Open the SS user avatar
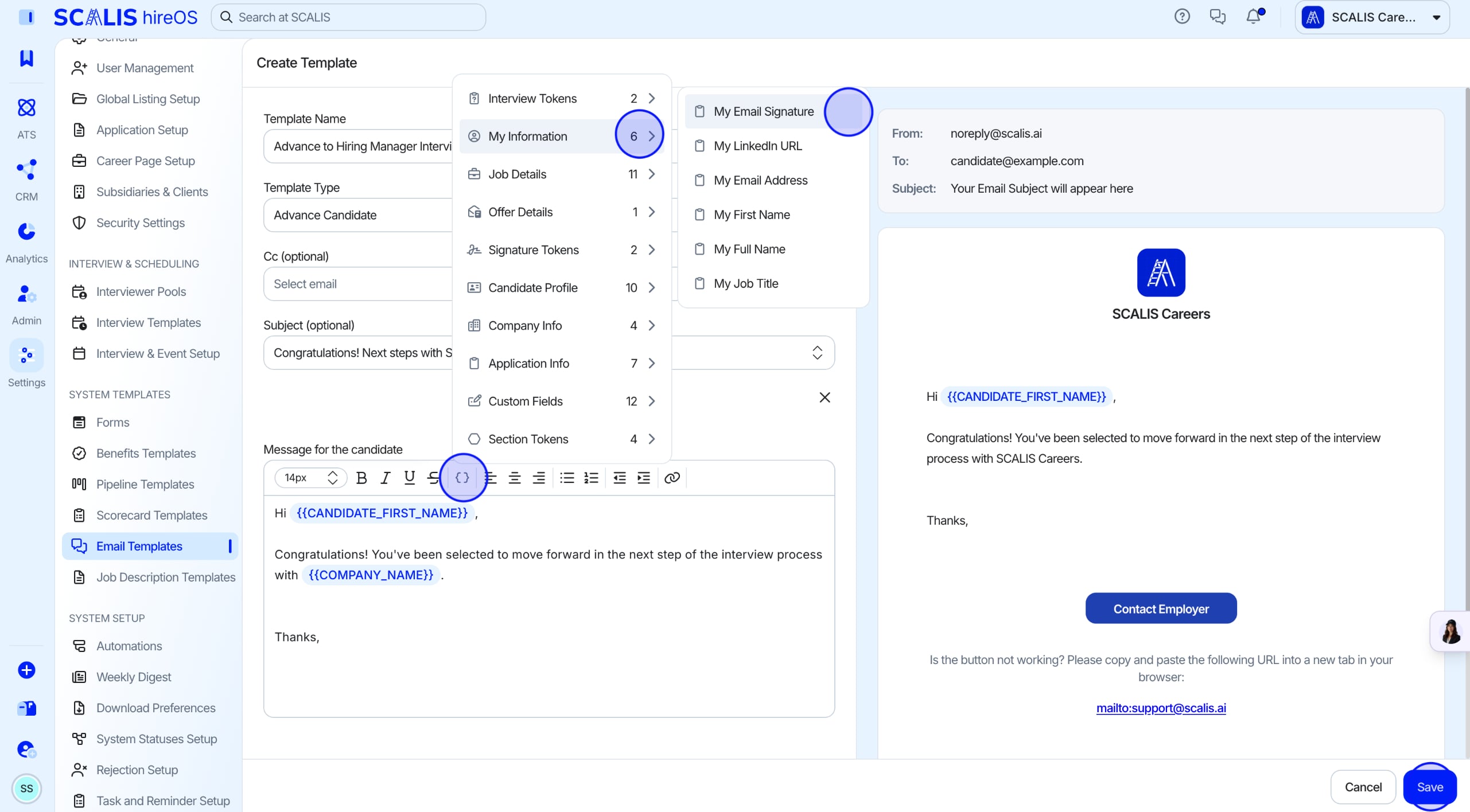 tap(26, 788)
